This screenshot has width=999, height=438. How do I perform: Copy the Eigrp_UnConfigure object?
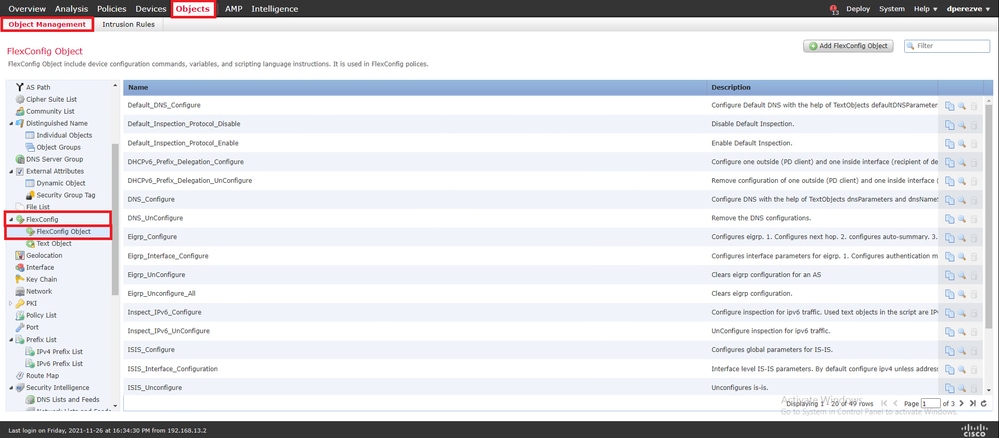point(949,275)
